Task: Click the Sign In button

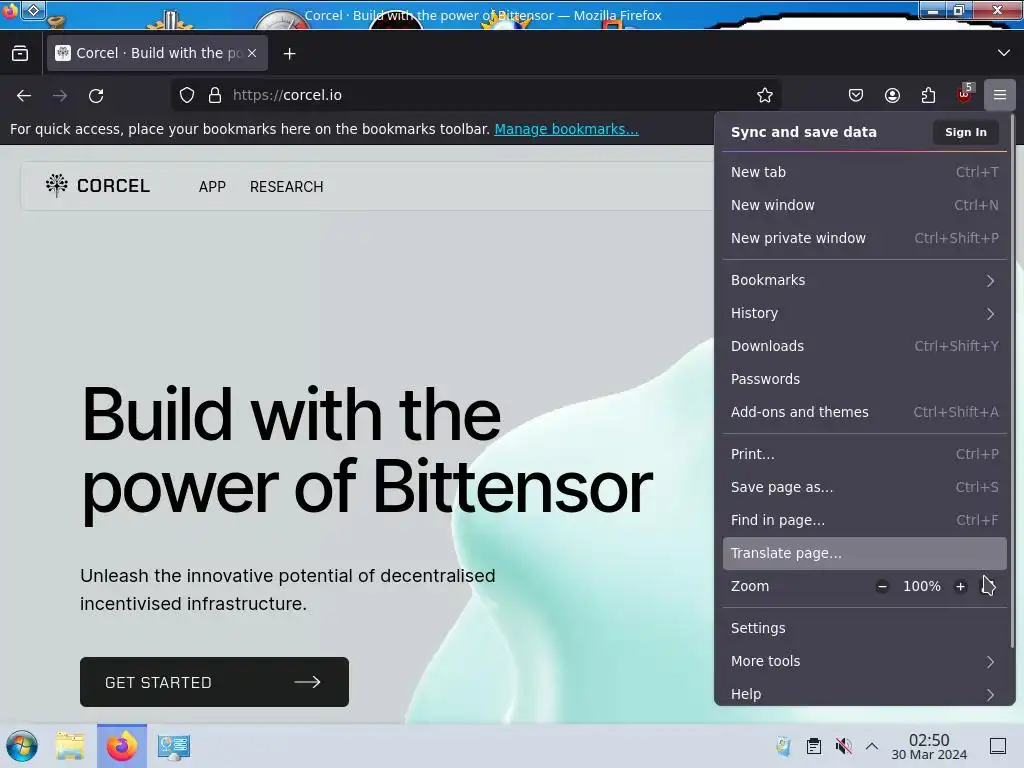Action: click(x=965, y=132)
